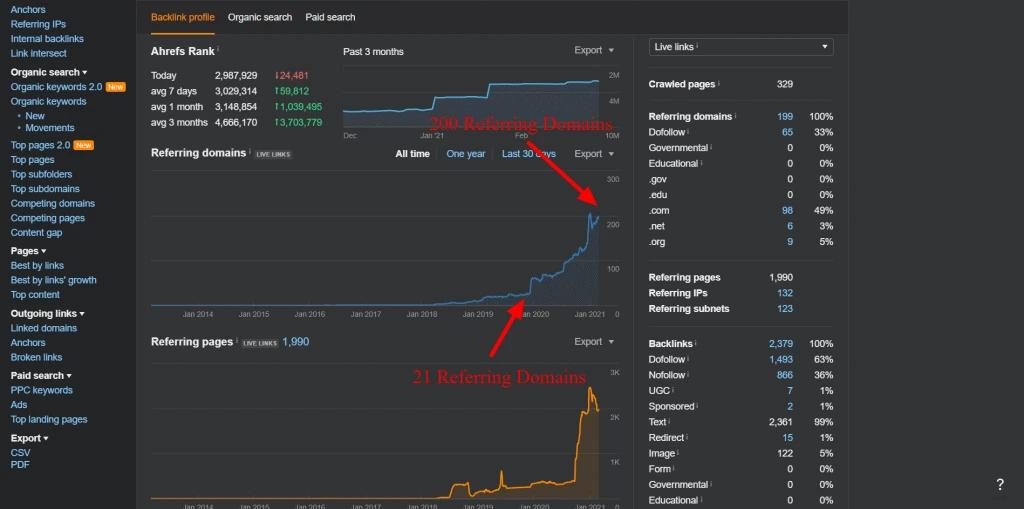Collapse the Organic search sidebar section
Viewport: 1024px width, 509px height.
[49, 72]
